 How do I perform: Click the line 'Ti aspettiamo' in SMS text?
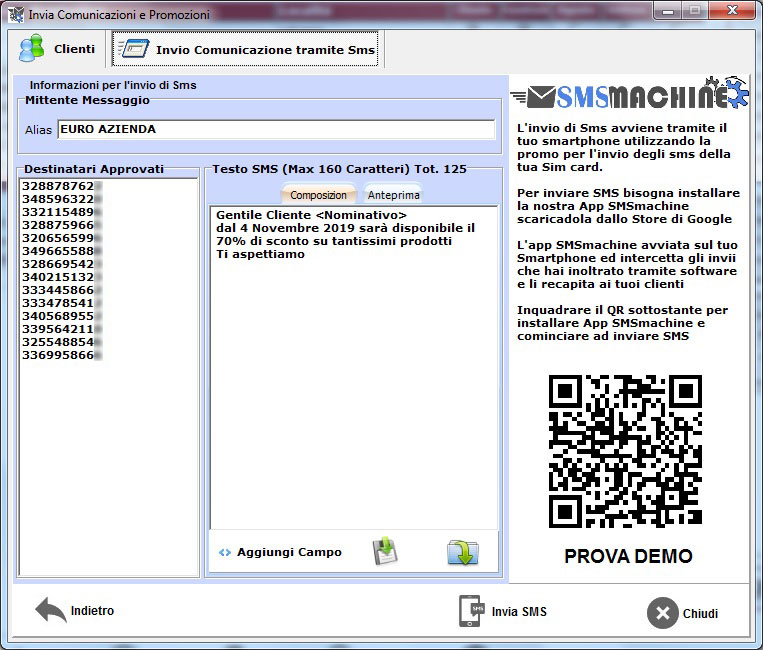(x=260, y=254)
